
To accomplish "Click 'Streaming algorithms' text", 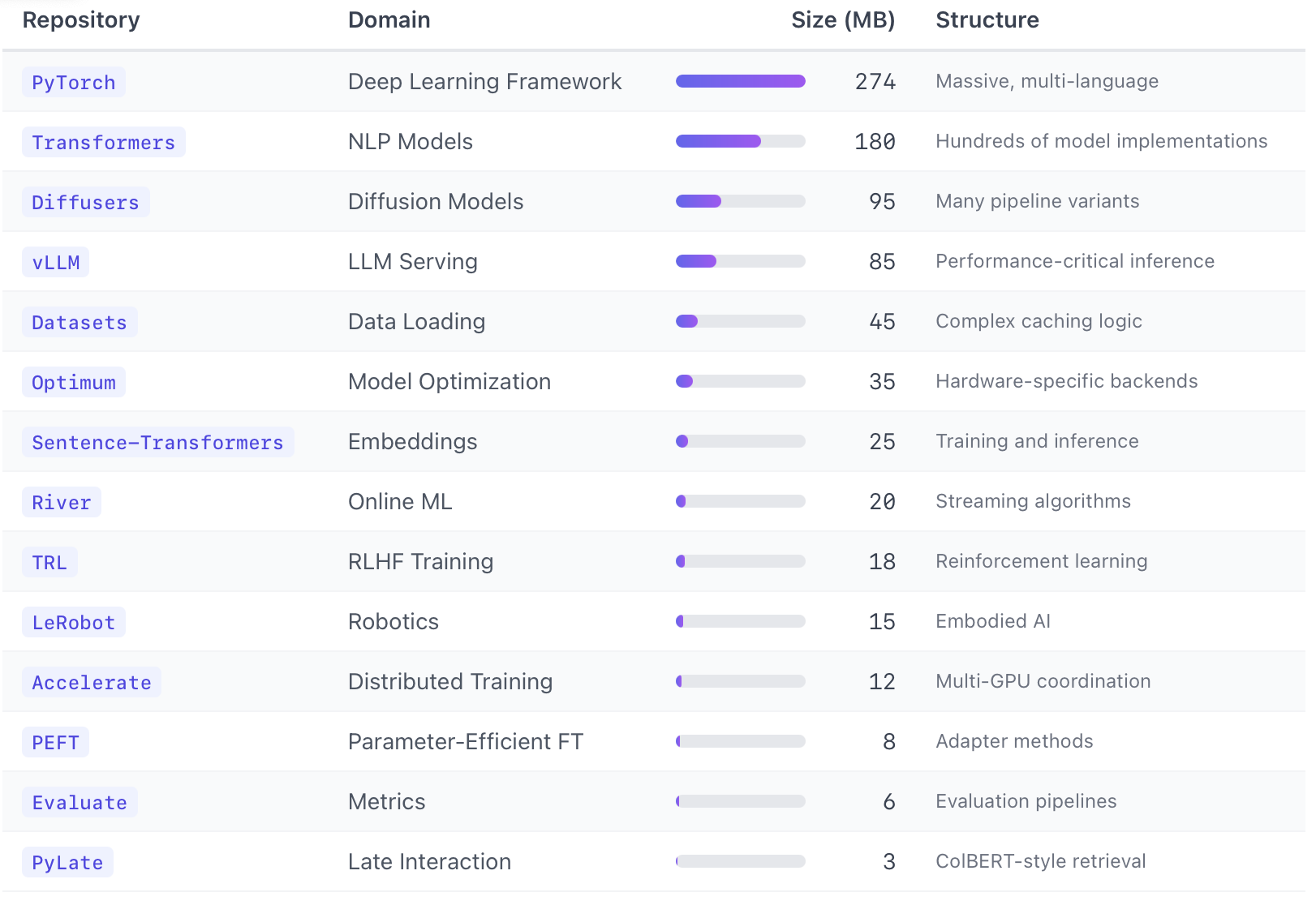I will coord(1034,501).
